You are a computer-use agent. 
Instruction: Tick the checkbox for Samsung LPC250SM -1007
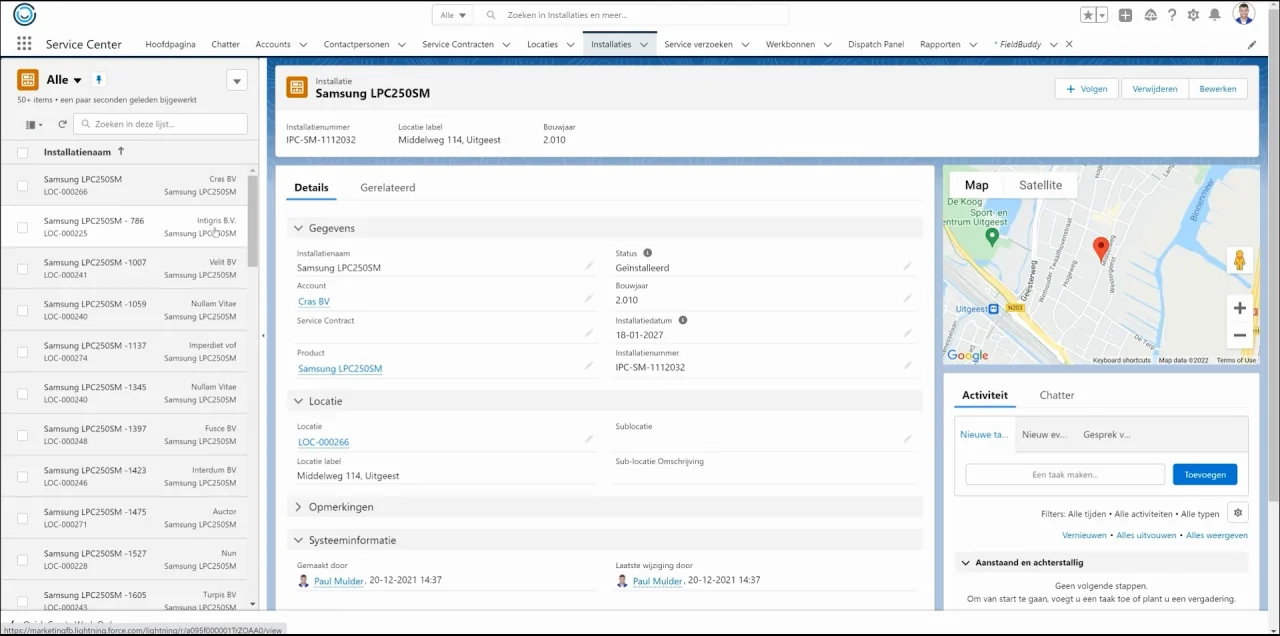point(22,269)
